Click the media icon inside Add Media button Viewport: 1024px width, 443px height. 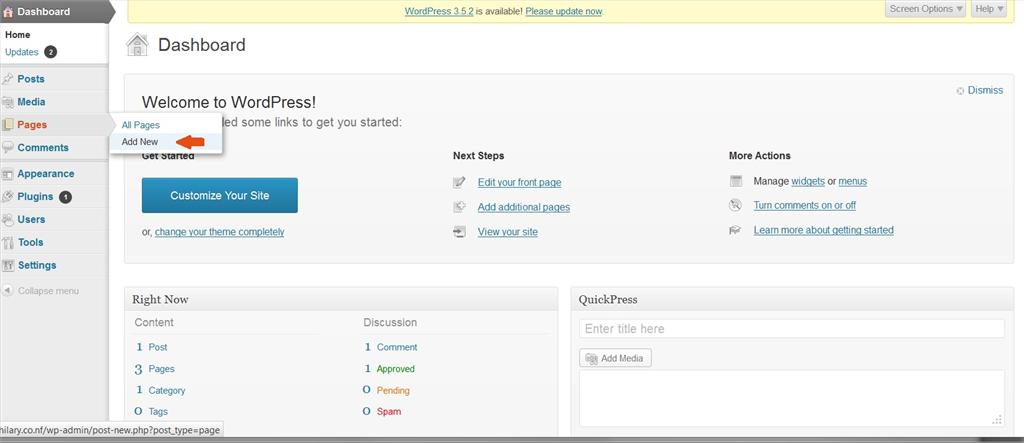click(592, 359)
